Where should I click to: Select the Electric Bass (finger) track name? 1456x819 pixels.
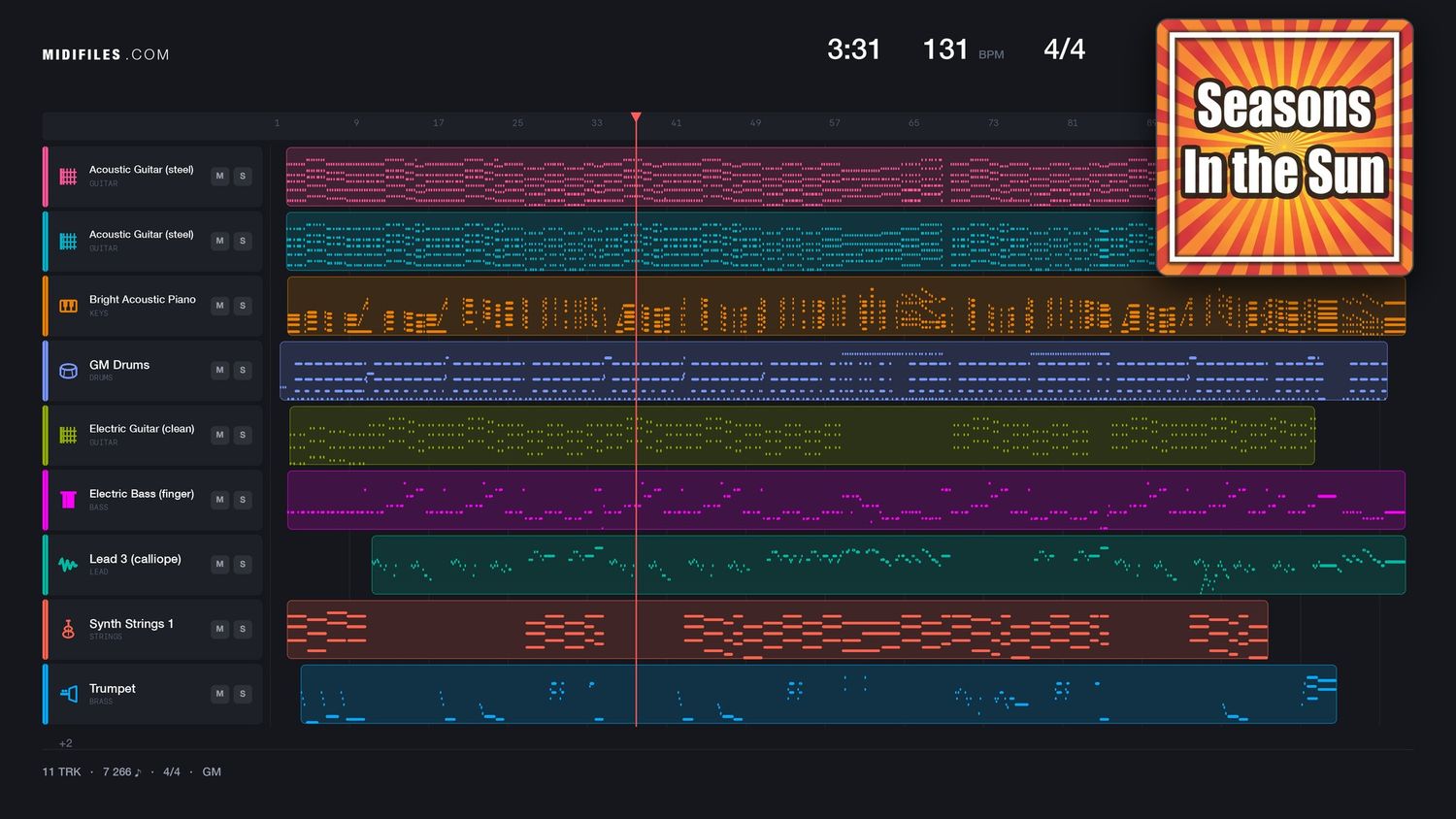pyautogui.click(x=142, y=494)
